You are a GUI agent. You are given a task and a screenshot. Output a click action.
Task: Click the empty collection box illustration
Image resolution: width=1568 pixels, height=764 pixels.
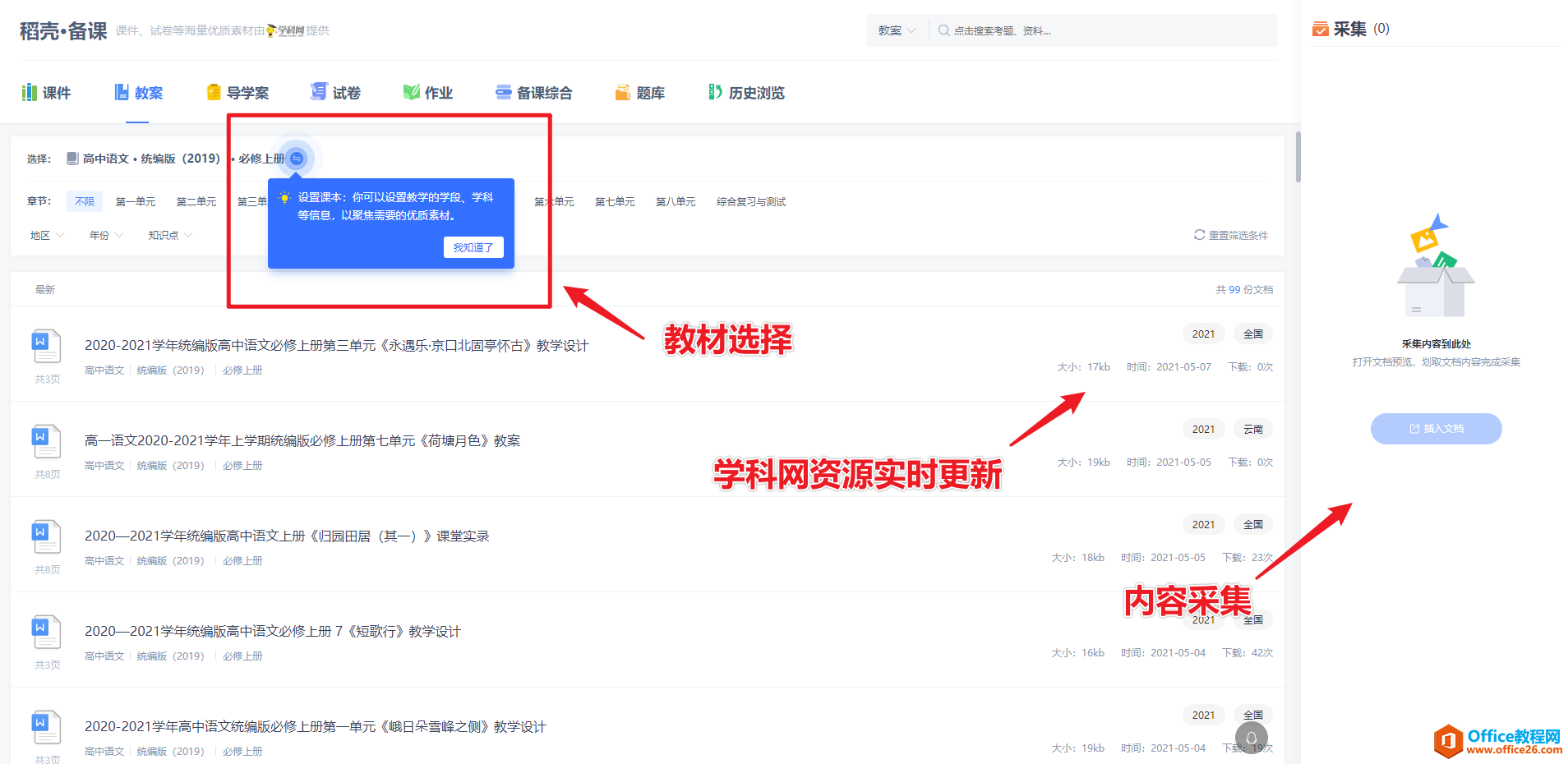pyautogui.click(x=1436, y=266)
